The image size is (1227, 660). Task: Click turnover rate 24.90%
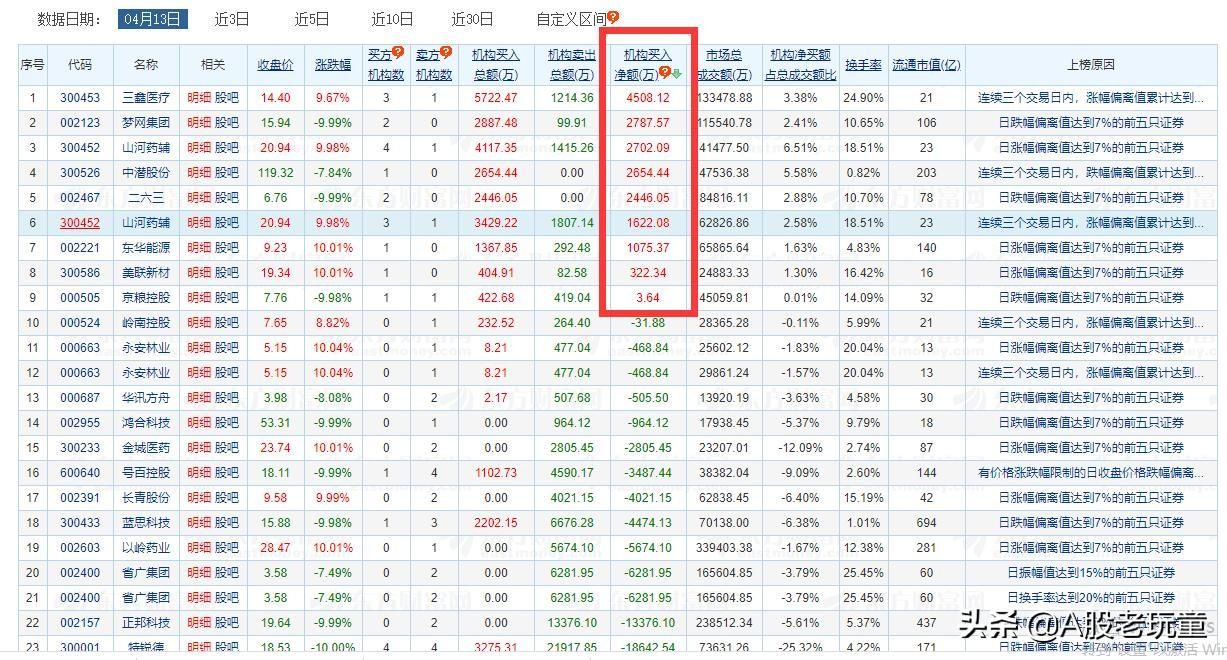(863, 98)
